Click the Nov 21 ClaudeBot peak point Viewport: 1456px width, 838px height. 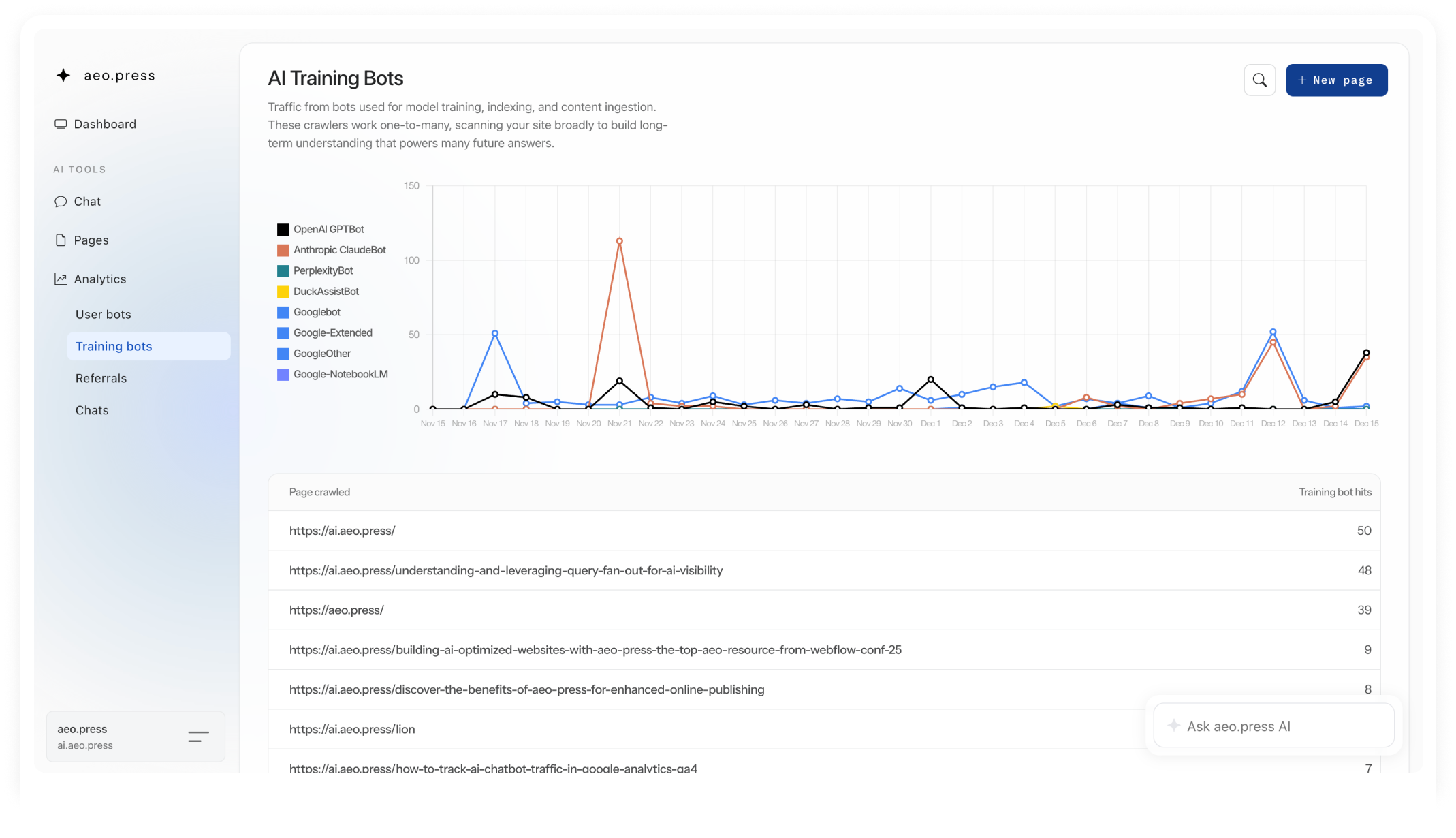(619, 241)
